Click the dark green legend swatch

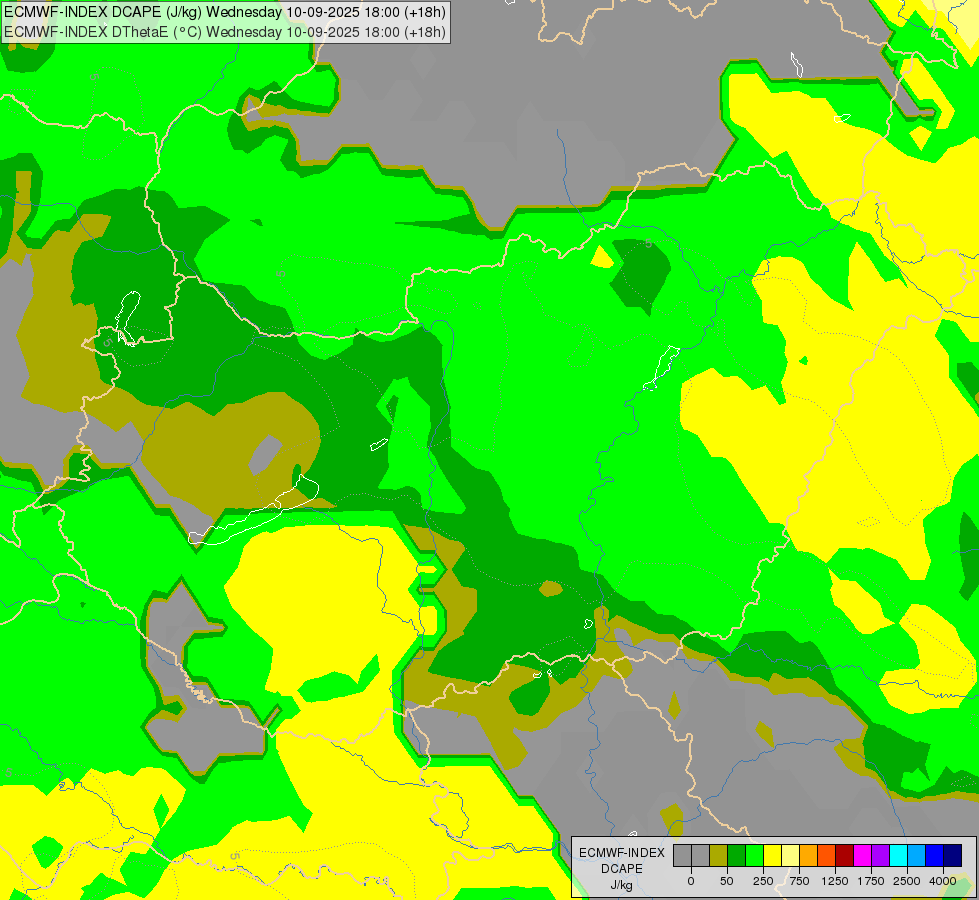pyautogui.click(x=736, y=855)
